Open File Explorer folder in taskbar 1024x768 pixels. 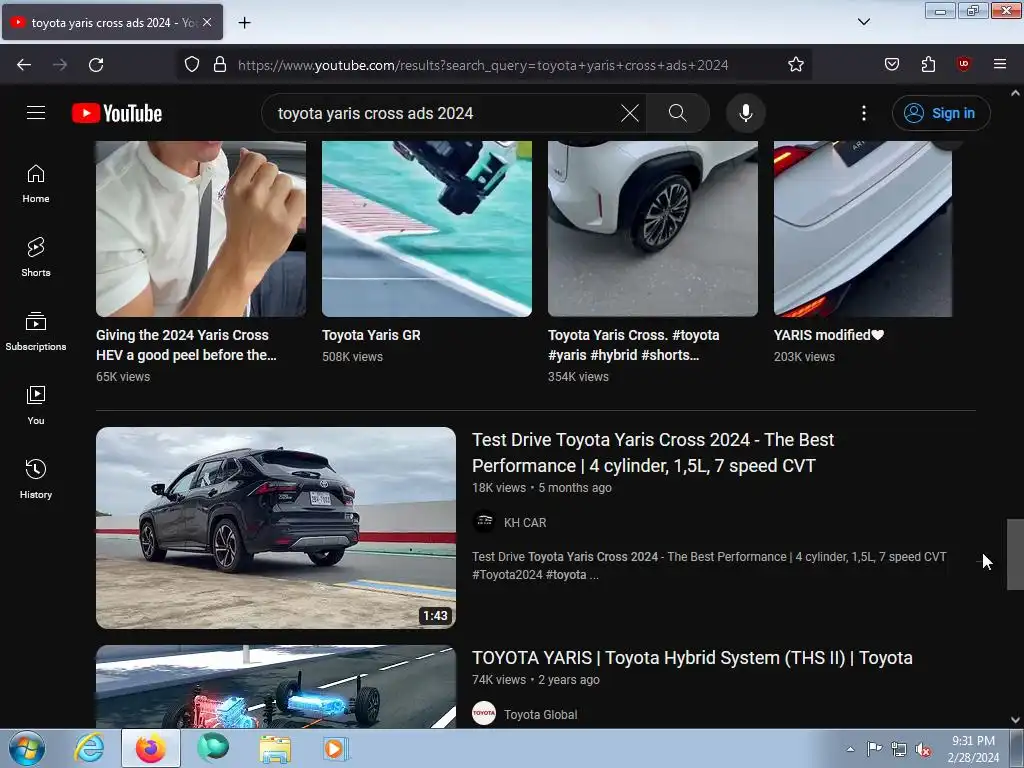275,749
